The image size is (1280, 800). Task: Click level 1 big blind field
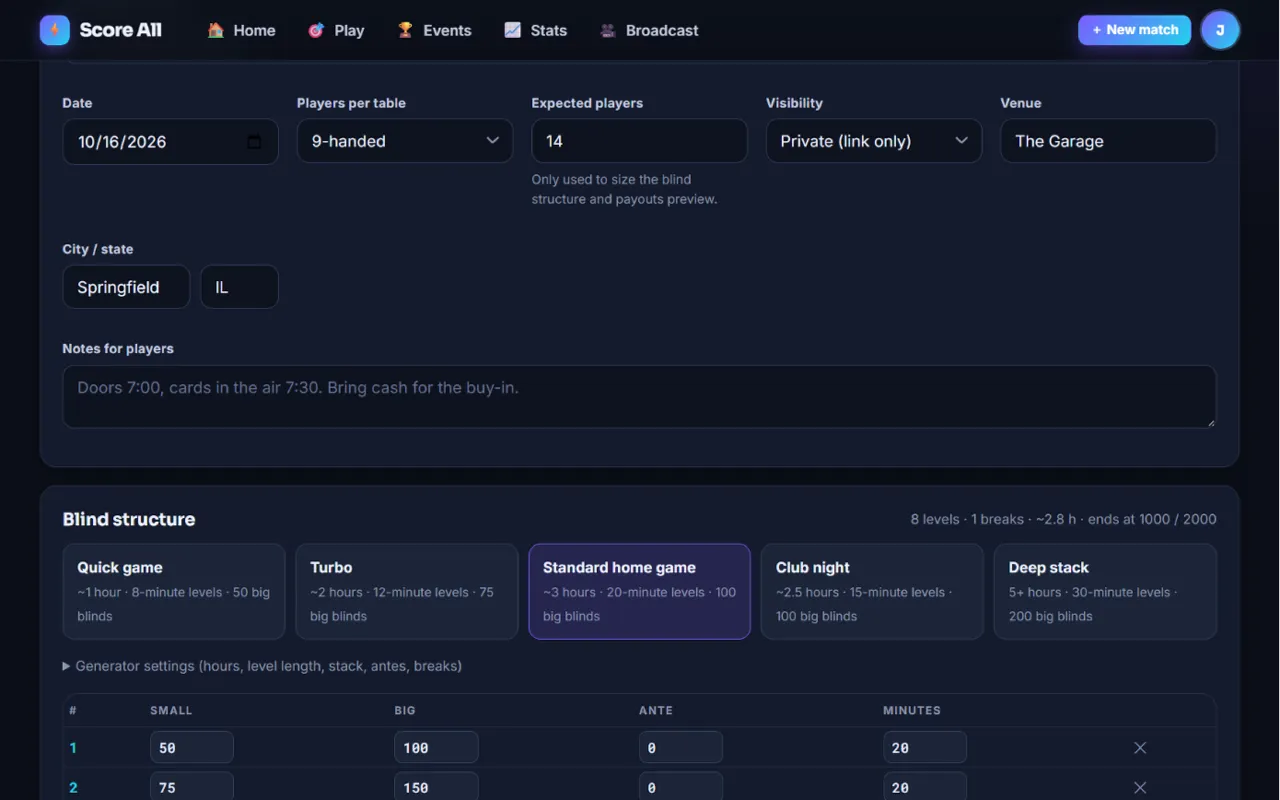pyautogui.click(x=436, y=748)
